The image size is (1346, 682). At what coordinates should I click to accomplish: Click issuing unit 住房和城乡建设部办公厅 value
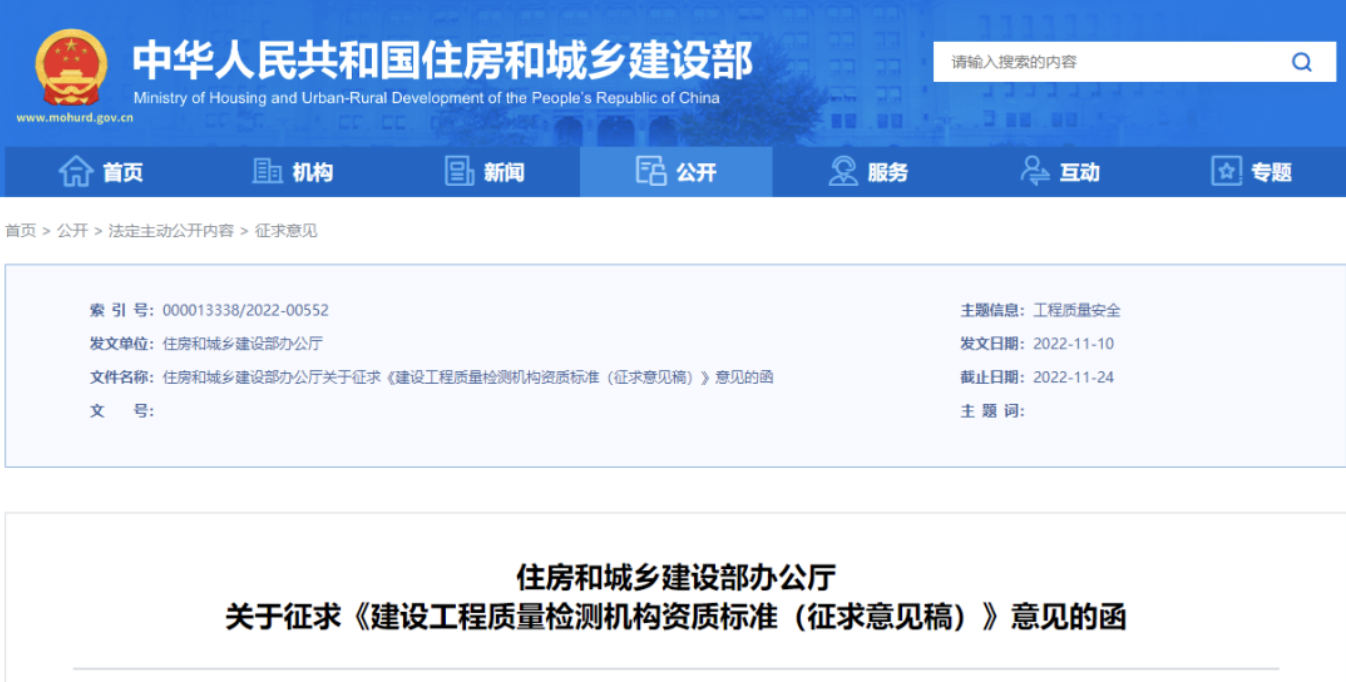[242, 344]
